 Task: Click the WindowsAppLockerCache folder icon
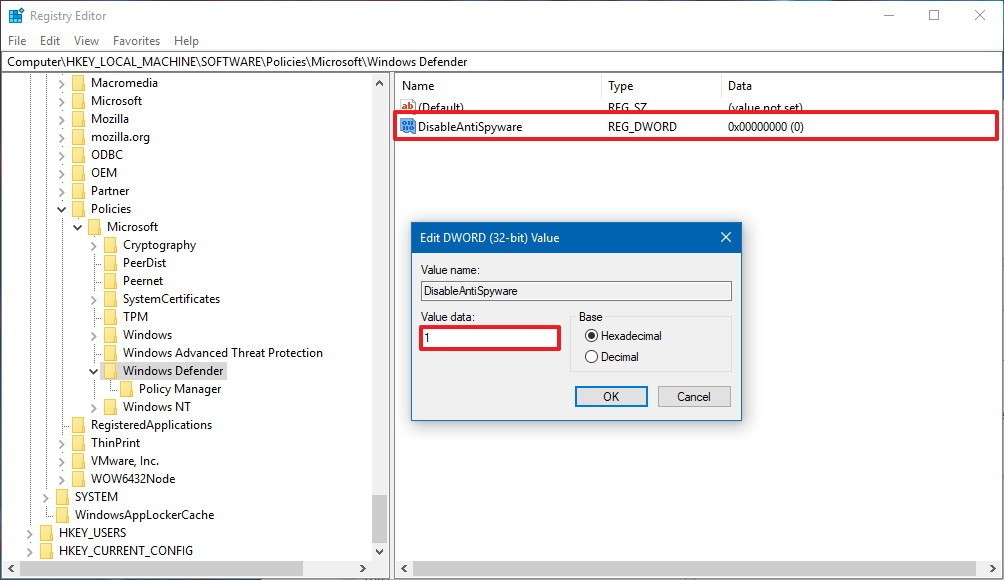click(x=63, y=515)
